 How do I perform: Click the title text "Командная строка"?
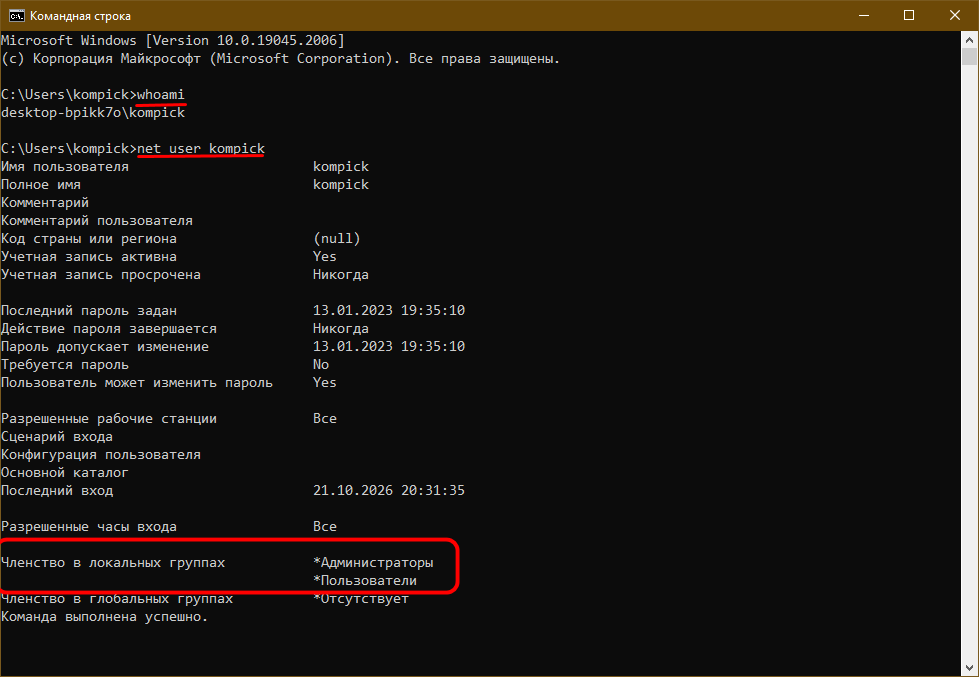coord(81,16)
